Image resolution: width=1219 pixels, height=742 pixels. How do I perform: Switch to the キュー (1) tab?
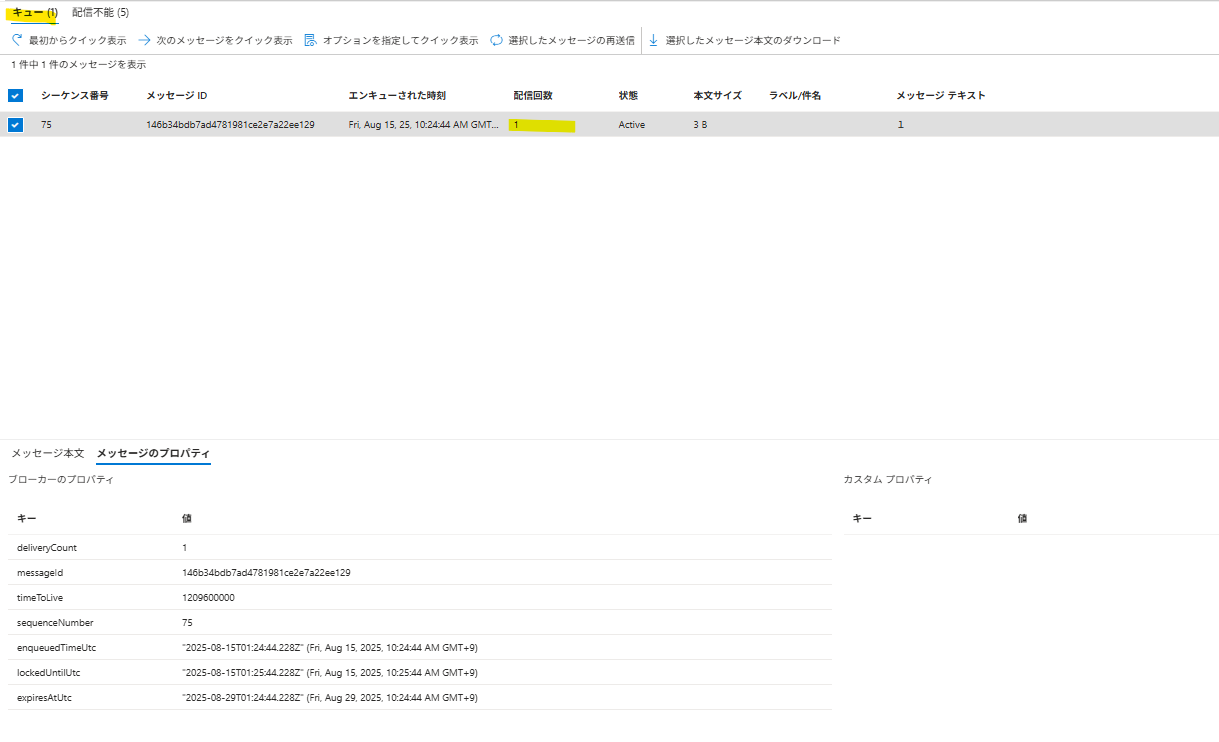point(34,12)
